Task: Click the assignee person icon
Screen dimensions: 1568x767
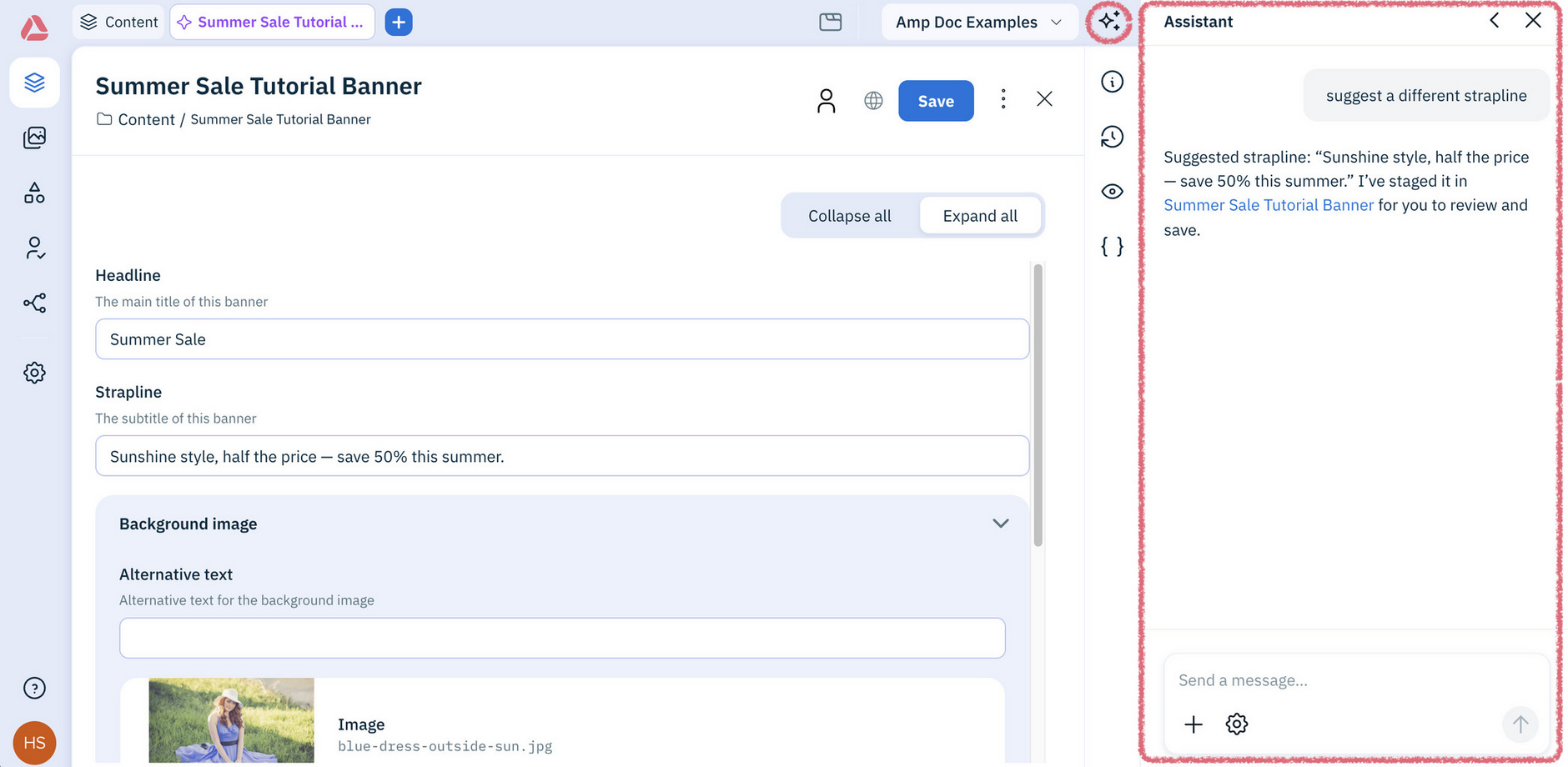Action: (x=826, y=101)
